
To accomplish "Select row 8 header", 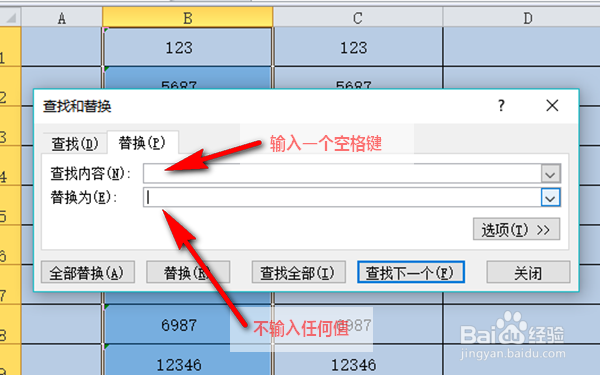I will click(10, 324).
